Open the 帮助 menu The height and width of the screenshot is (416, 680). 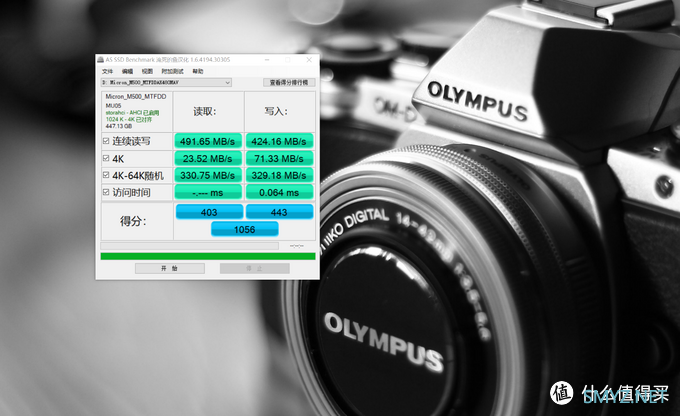pos(198,72)
